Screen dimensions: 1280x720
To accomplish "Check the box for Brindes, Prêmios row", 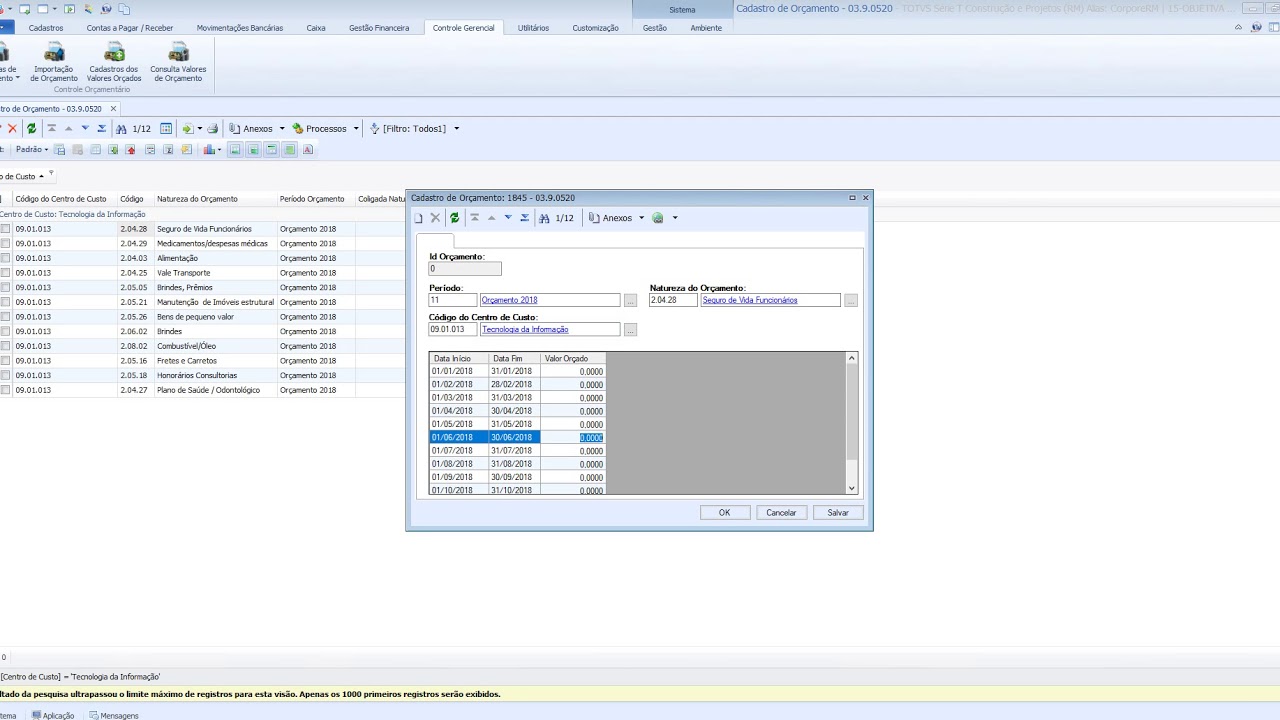I will coord(5,287).
